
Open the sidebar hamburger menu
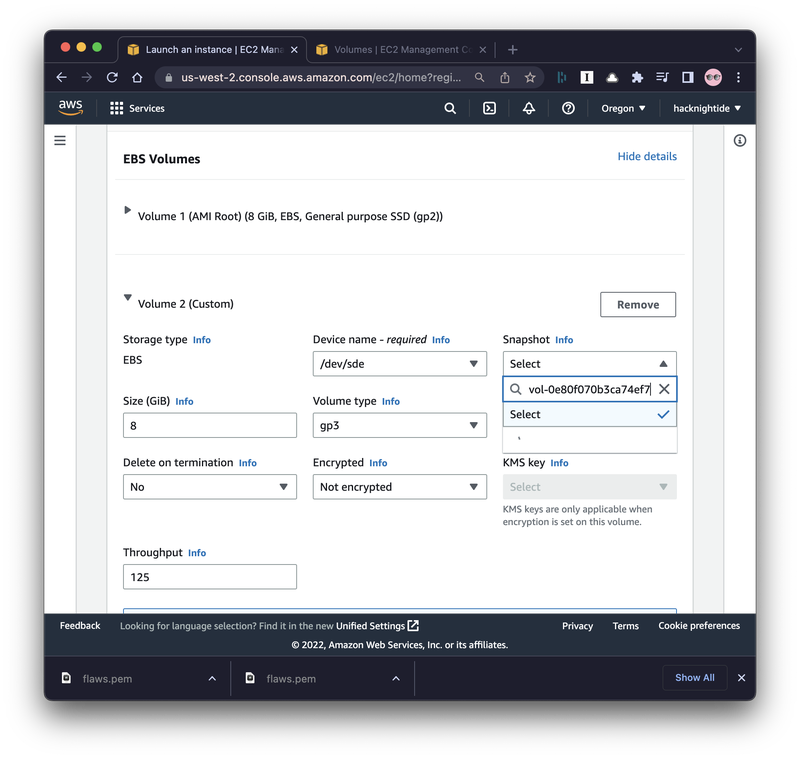click(x=60, y=140)
